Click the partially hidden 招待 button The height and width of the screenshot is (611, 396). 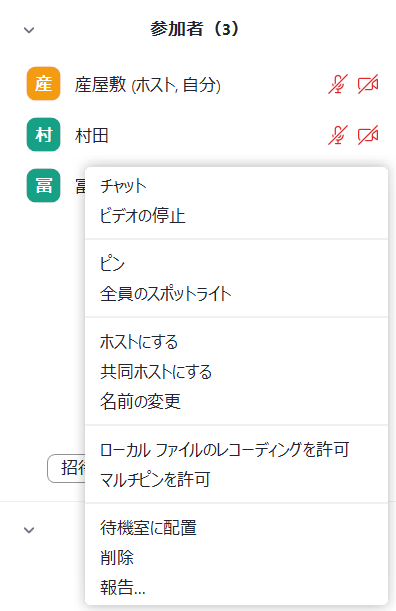point(66,468)
